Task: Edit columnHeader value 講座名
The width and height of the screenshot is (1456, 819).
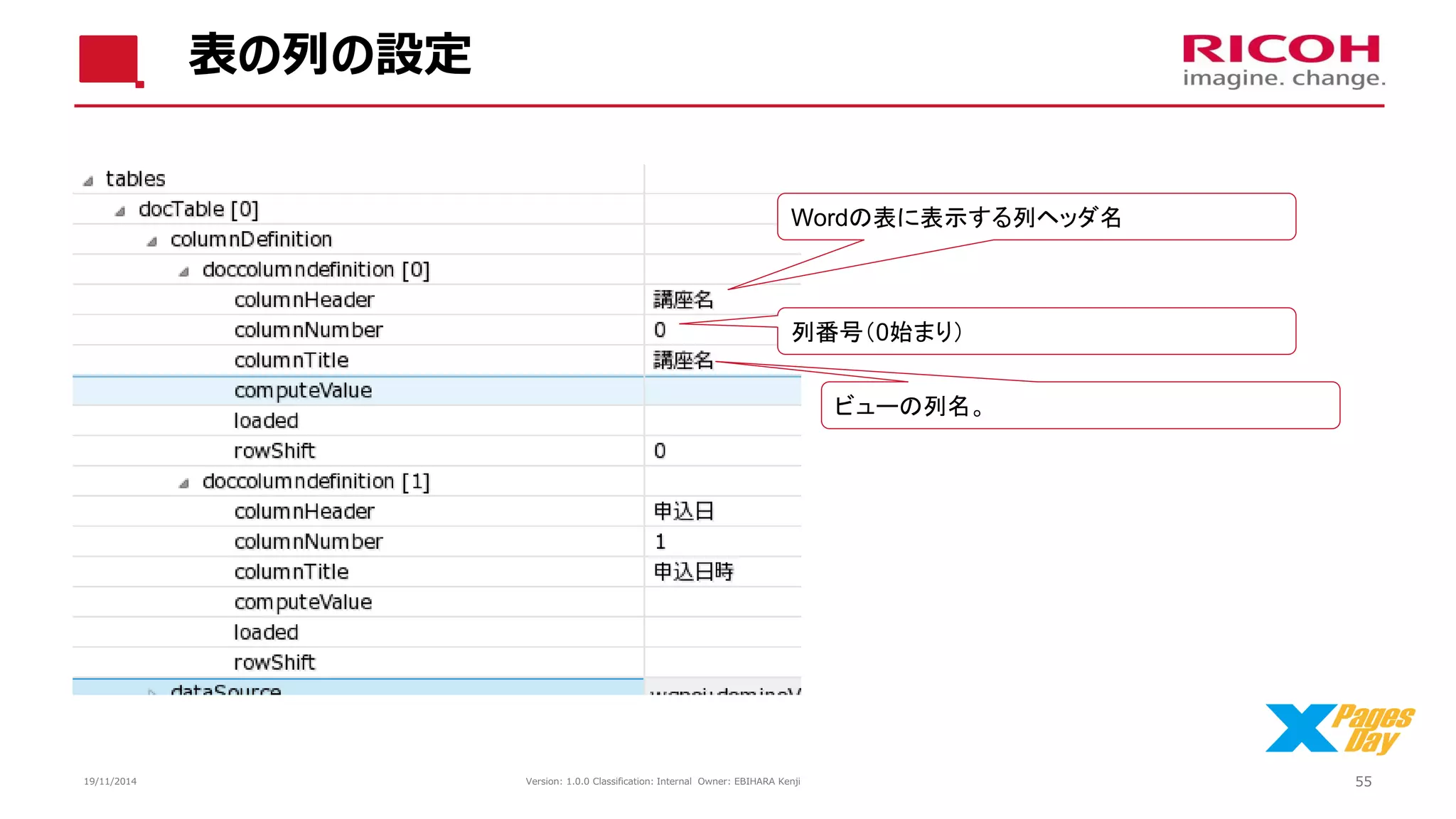Action: click(x=683, y=299)
